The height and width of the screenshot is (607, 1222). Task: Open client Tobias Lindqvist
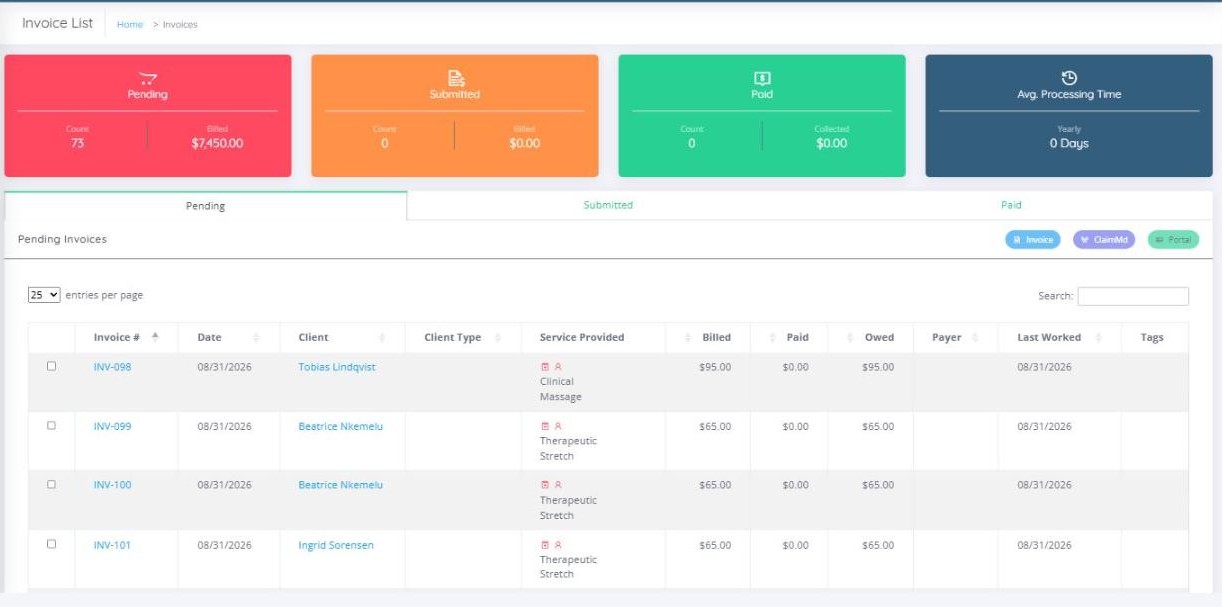(x=337, y=367)
